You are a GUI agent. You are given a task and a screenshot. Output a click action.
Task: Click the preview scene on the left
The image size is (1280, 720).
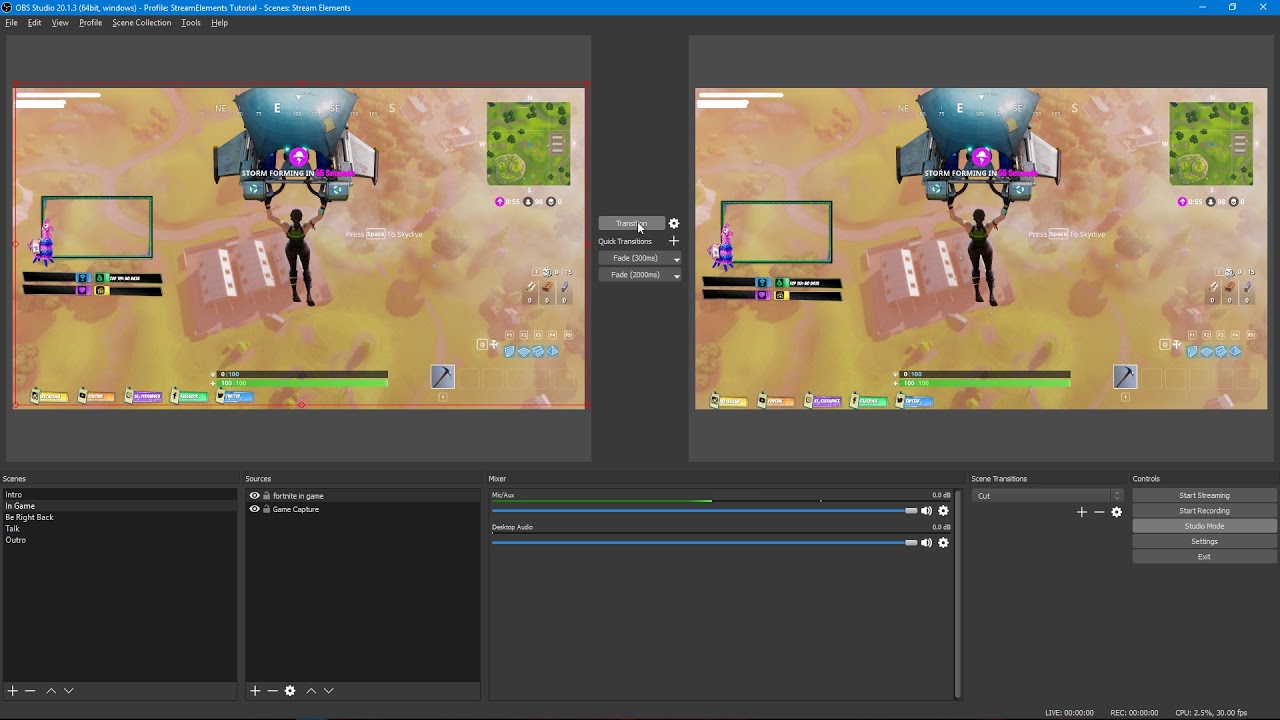[300, 246]
